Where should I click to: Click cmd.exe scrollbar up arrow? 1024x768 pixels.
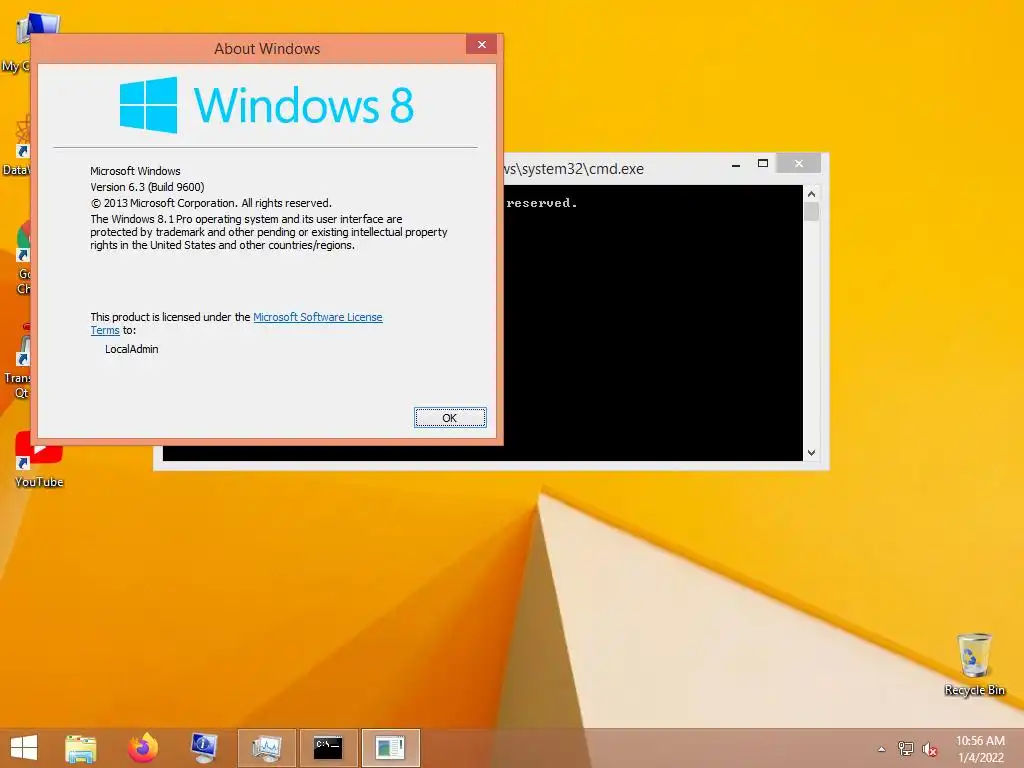pyautogui.click(x=811, y=193)
